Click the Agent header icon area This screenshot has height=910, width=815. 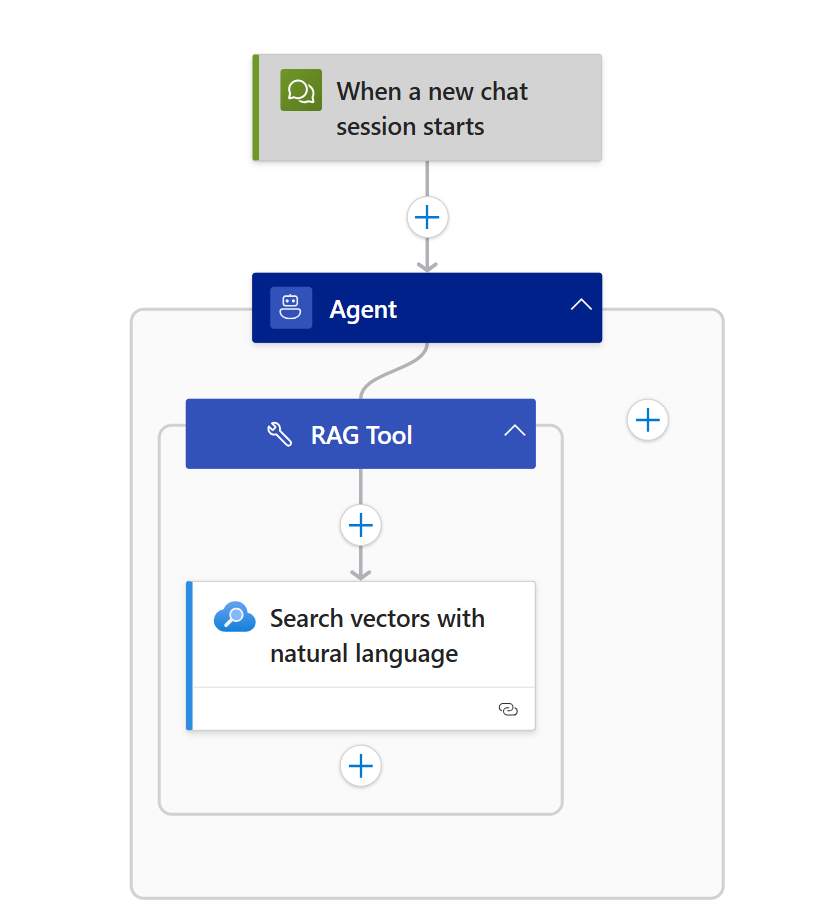click(290, 307)
